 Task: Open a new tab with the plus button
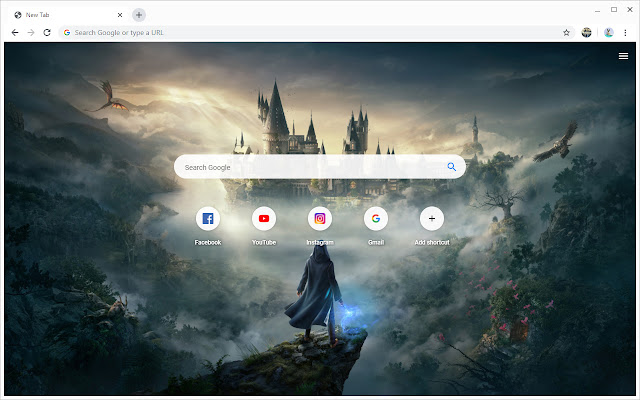[x=139, y=15]
